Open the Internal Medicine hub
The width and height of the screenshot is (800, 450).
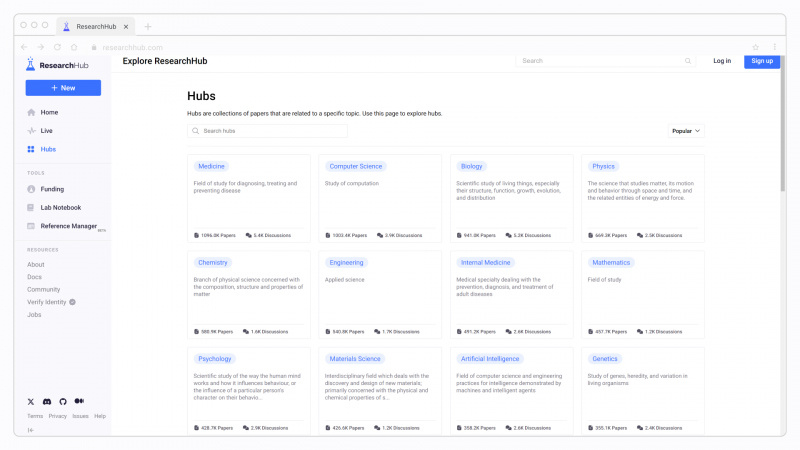[x=485, y=263]
